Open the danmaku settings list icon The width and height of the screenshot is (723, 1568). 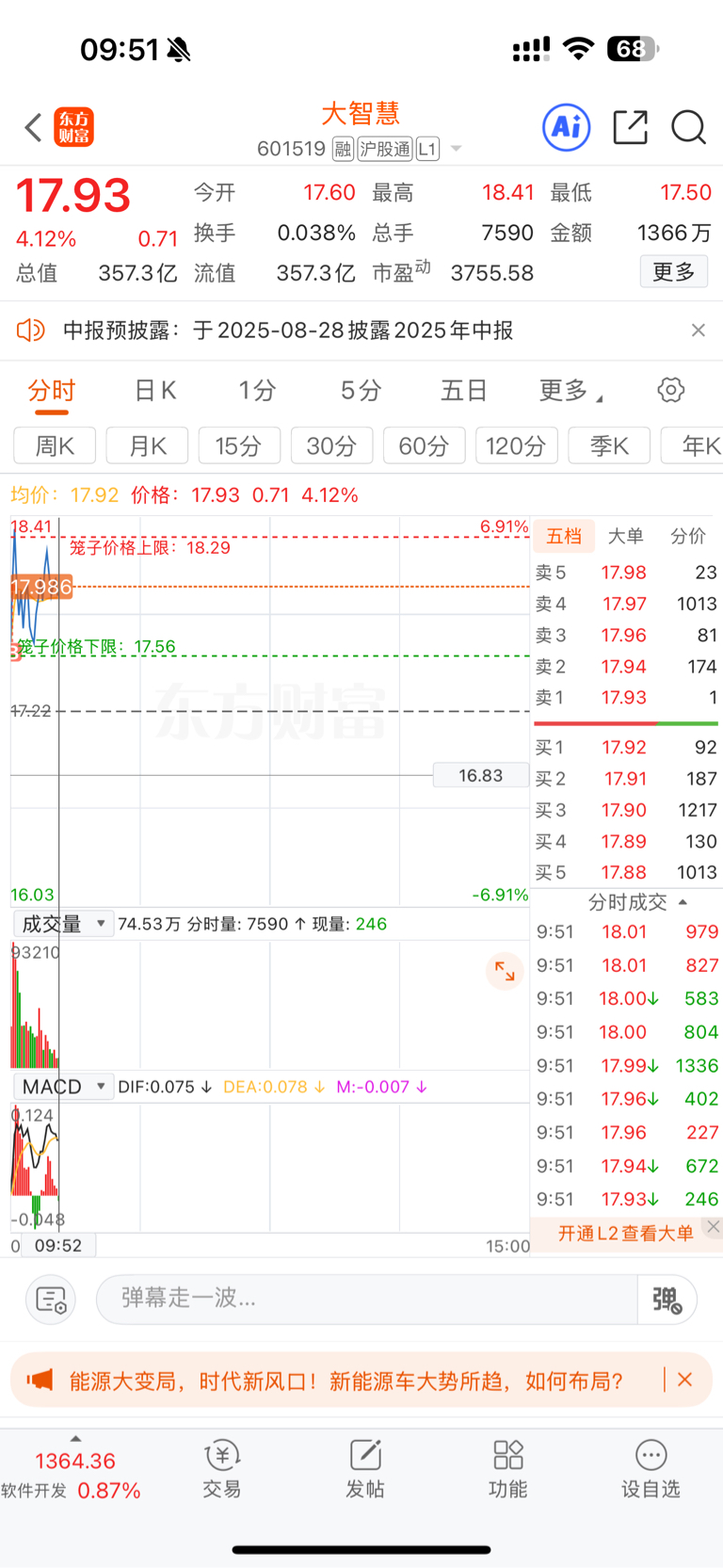[x=51, y=1300]
